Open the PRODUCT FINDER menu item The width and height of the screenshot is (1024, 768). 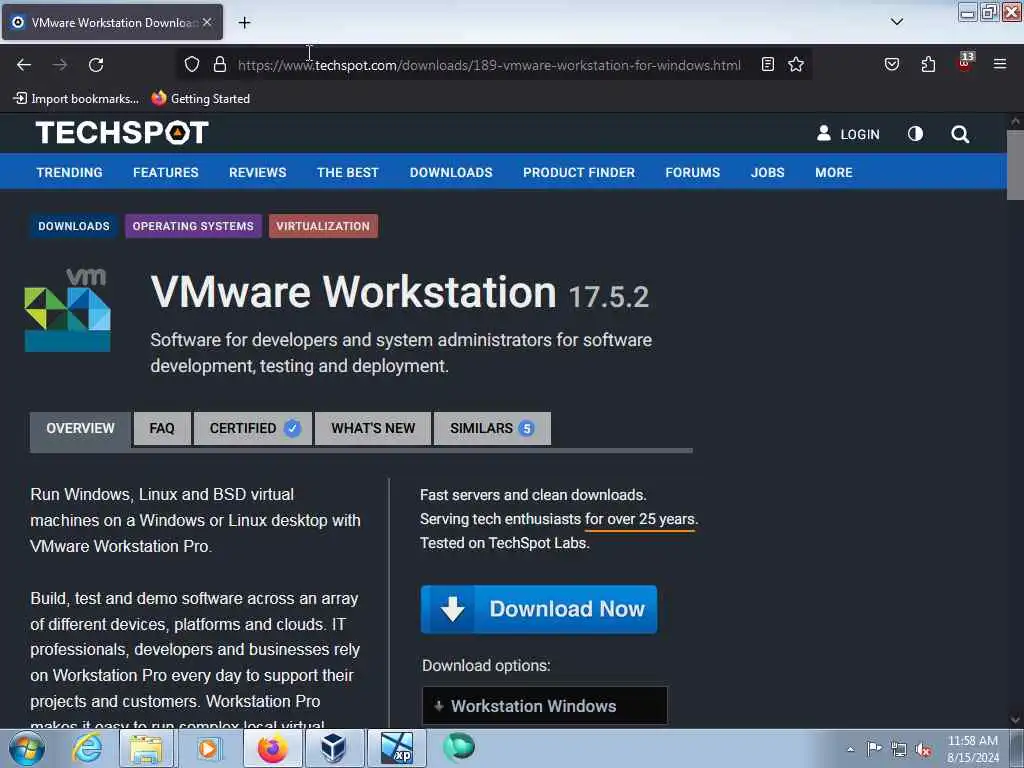point(579,172)
